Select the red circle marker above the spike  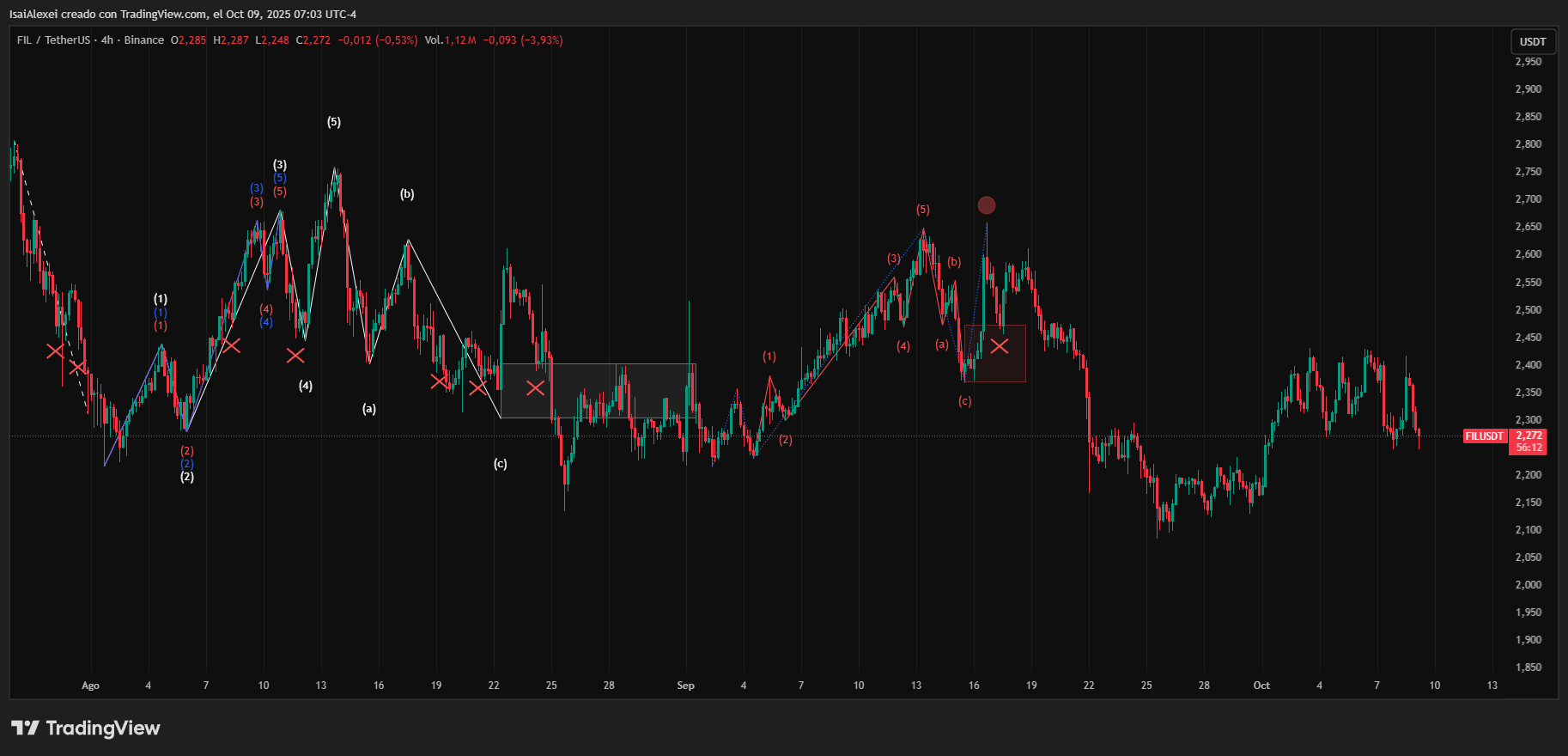[987, 205]
